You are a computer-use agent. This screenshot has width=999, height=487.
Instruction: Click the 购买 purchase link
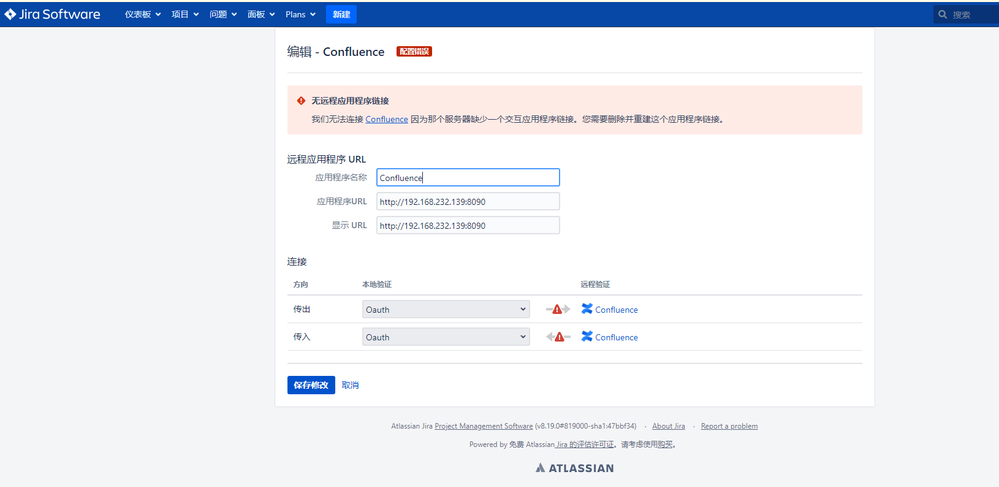(665, 444)
